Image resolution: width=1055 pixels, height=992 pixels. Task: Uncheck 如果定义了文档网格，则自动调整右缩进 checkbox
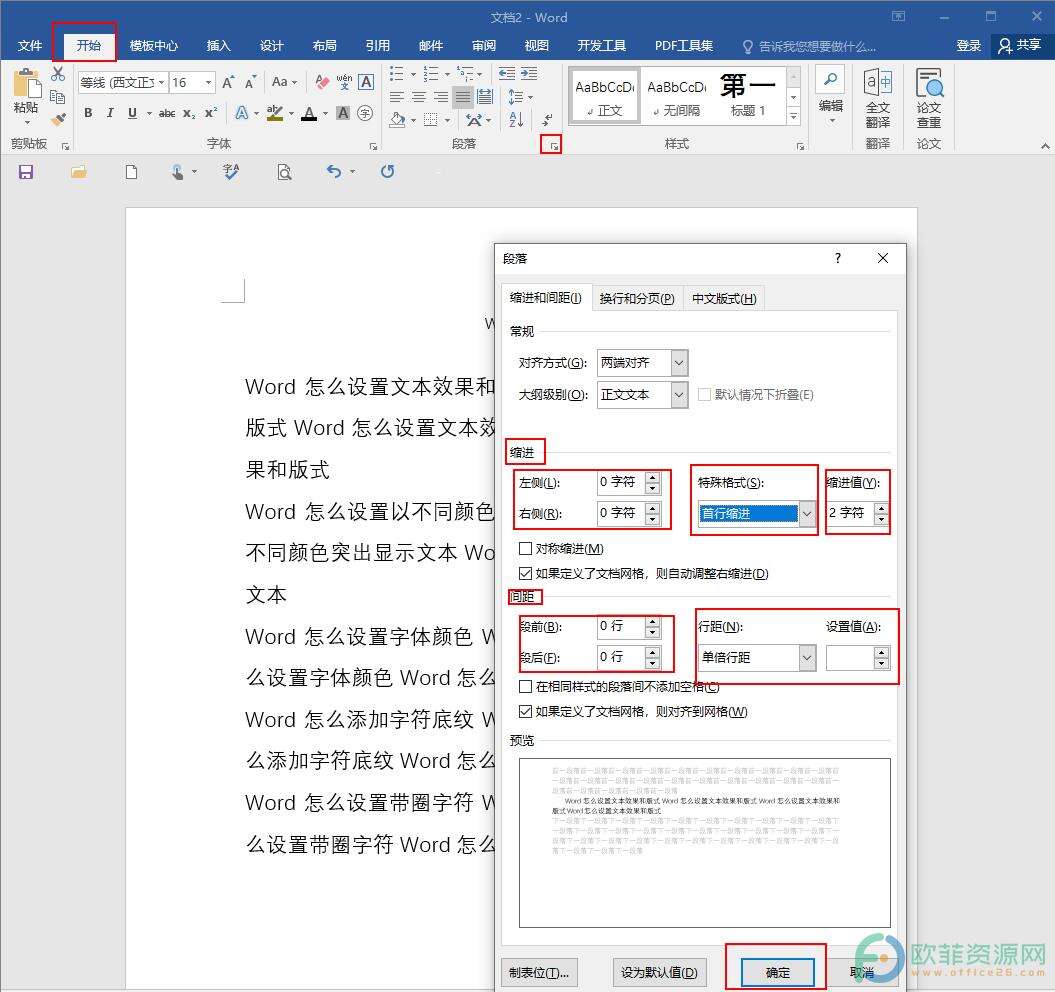(525, 573)
